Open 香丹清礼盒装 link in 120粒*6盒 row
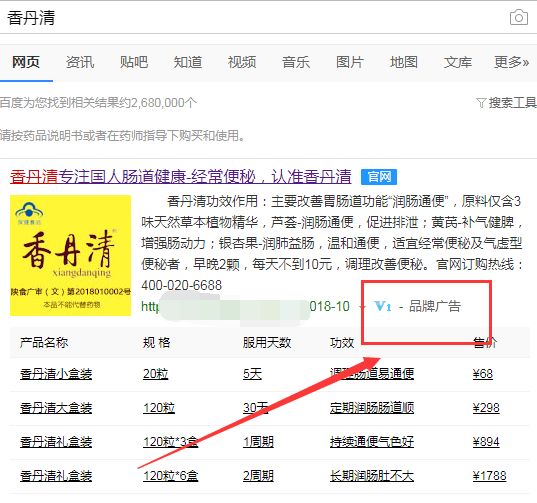Image resolution: width=537 pixels, height=503 pixels. click(56, 475)
